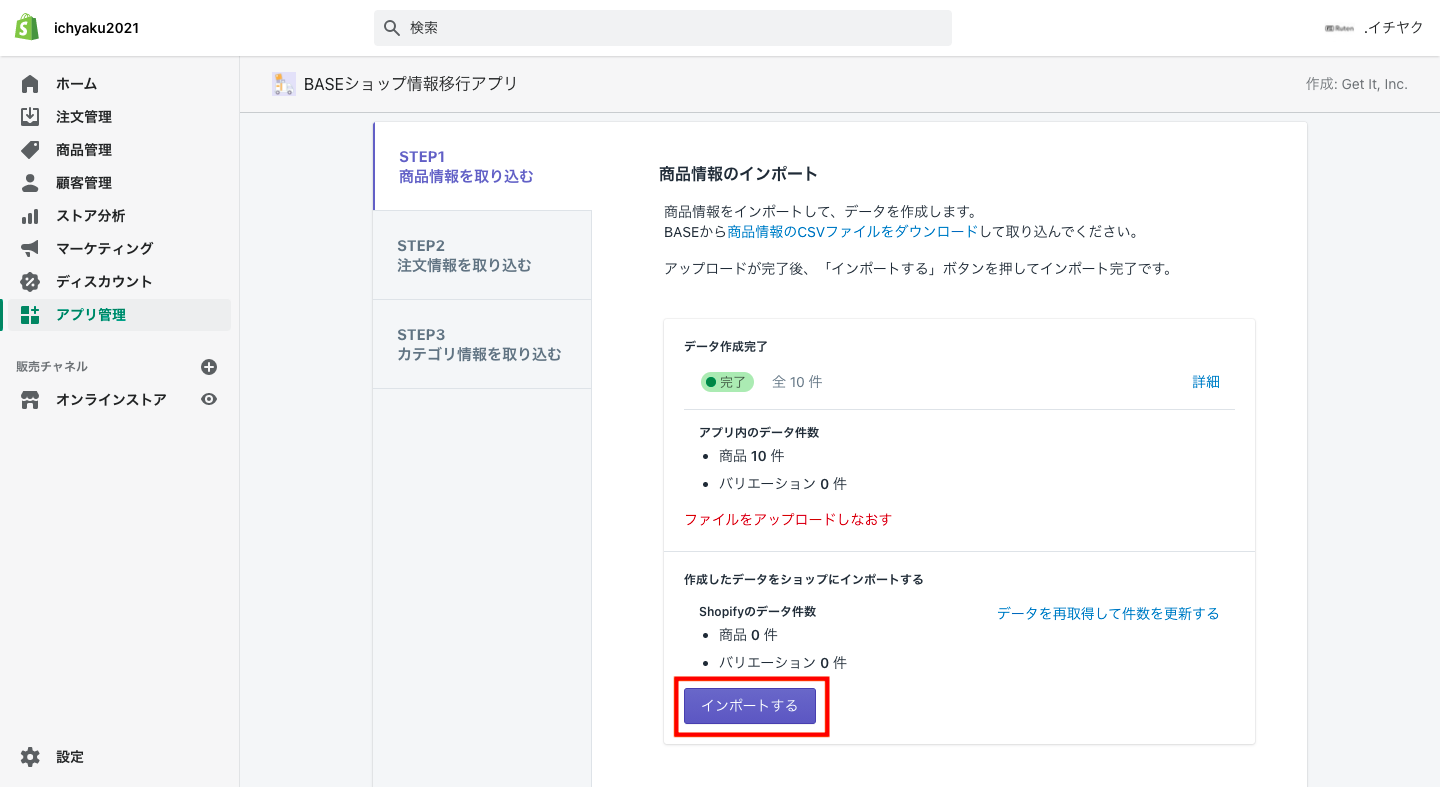Click the Shopify logo icon
The height and width of the screenshot is (787, 1440).
point(27,28)
